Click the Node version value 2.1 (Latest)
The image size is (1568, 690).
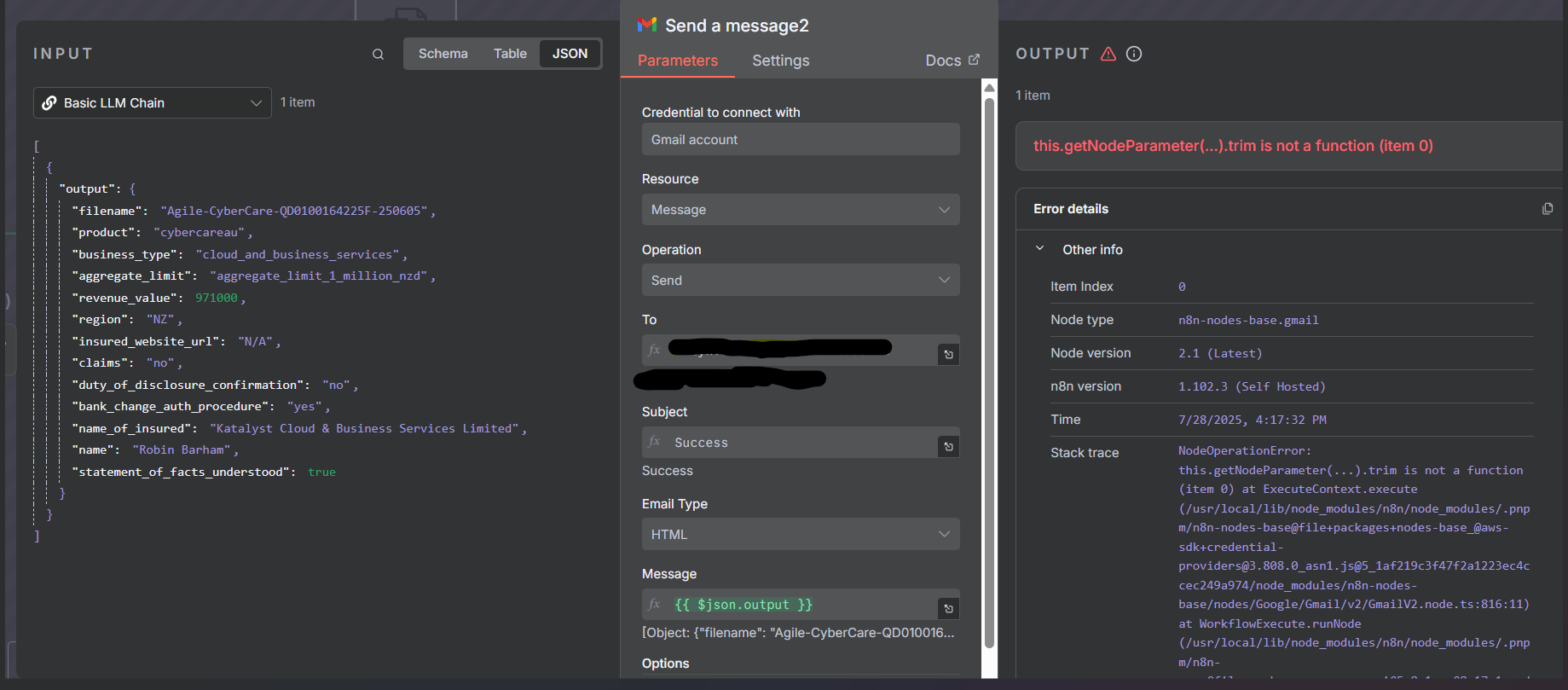1220,353
